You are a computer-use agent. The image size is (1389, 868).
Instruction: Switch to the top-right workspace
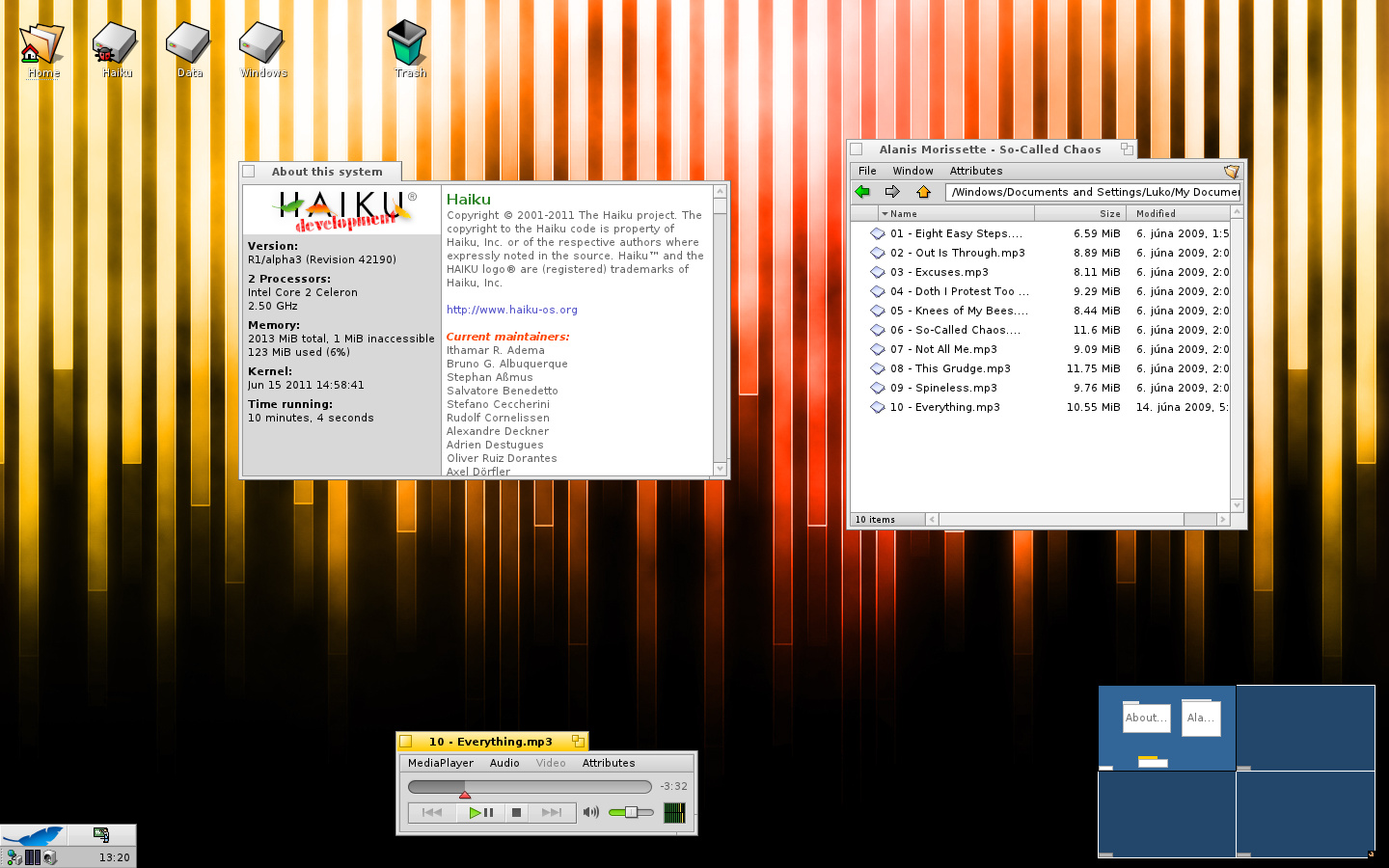(x=1305, y=728)
